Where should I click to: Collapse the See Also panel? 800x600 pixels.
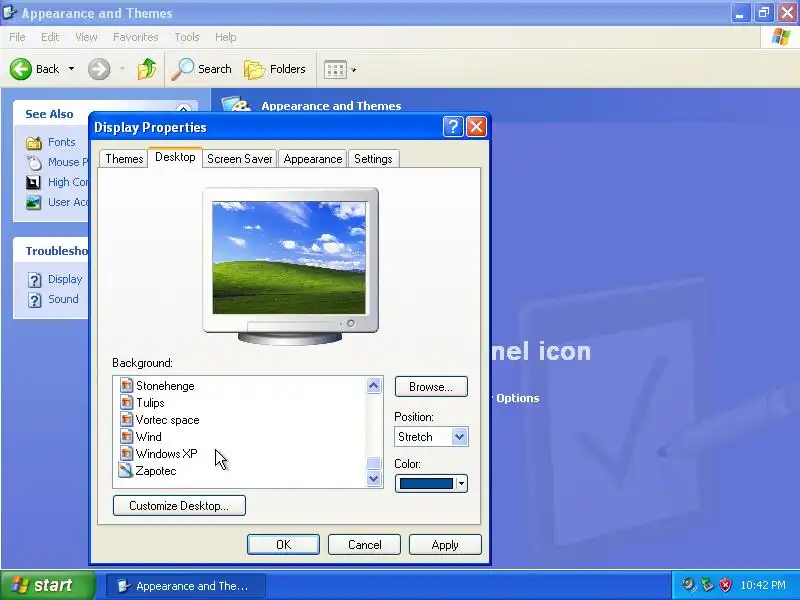184,108
